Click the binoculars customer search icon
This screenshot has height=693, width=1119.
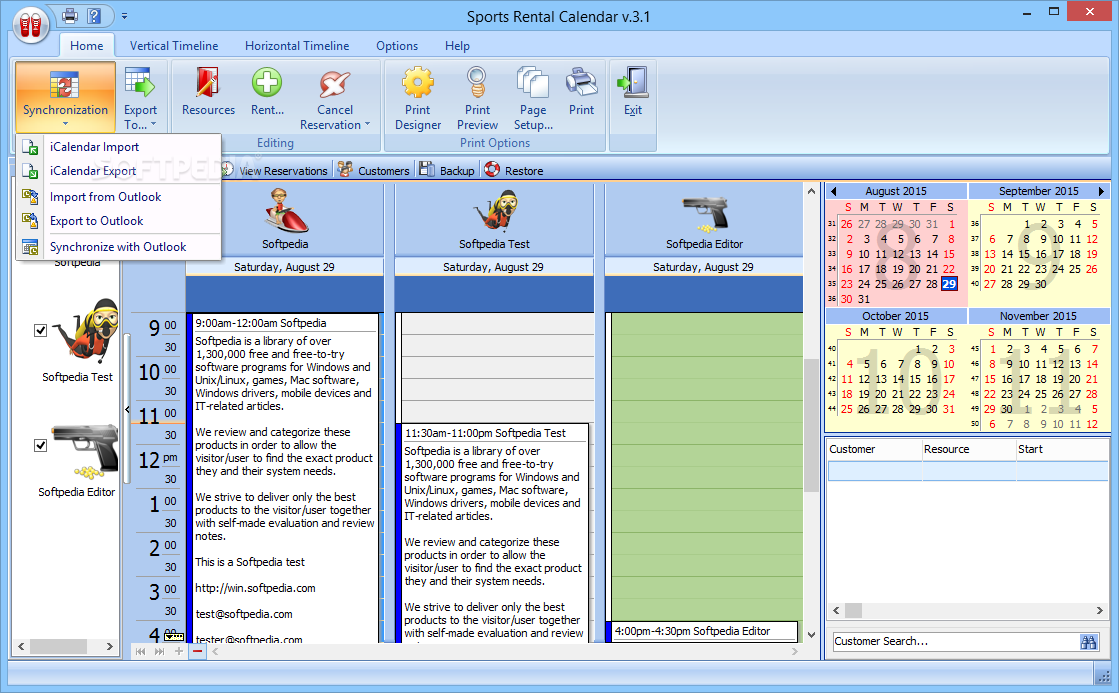[1088, 642]
